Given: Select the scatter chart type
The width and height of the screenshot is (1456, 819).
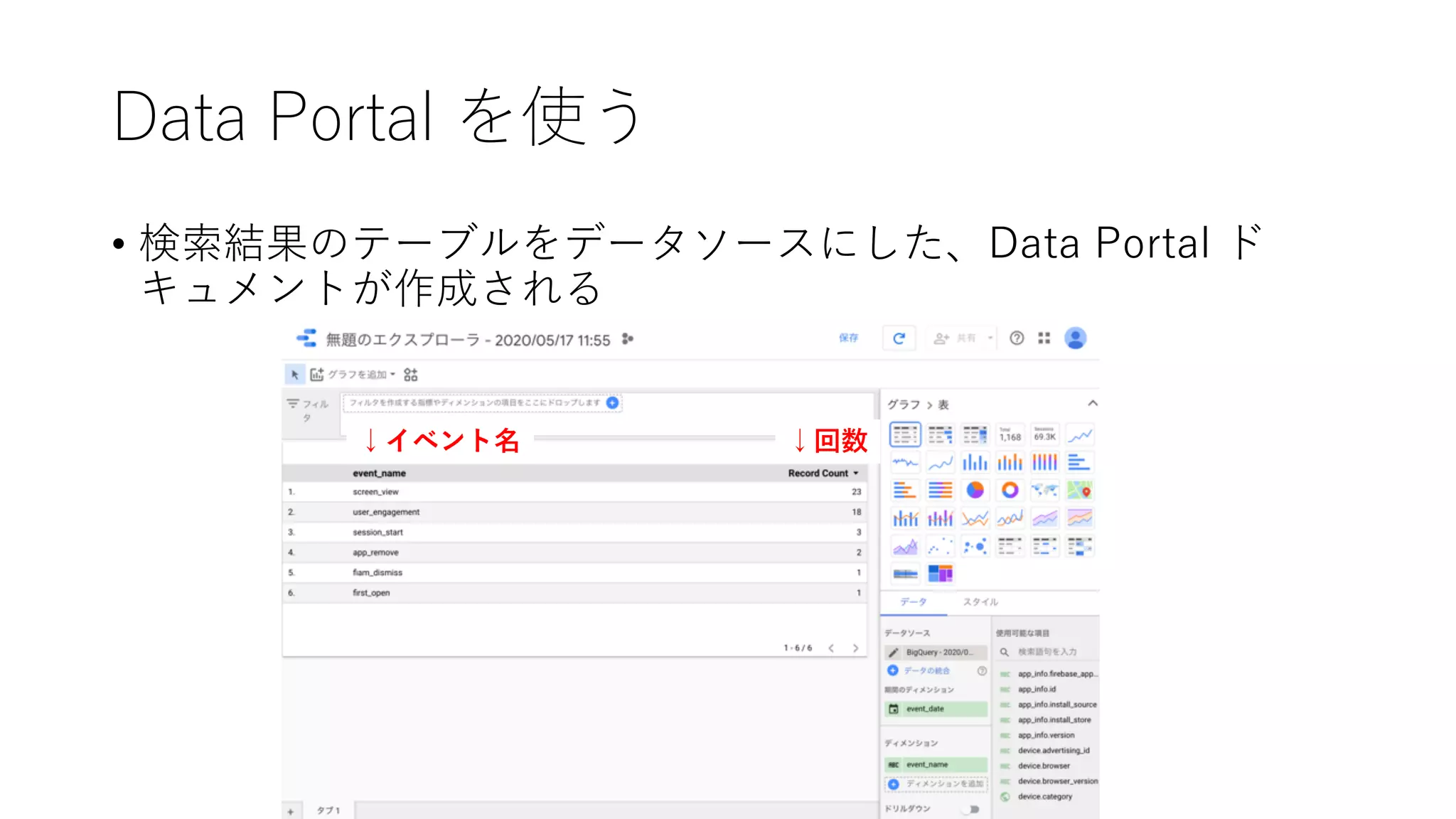Looking at the screenshot, I should 940,546.
